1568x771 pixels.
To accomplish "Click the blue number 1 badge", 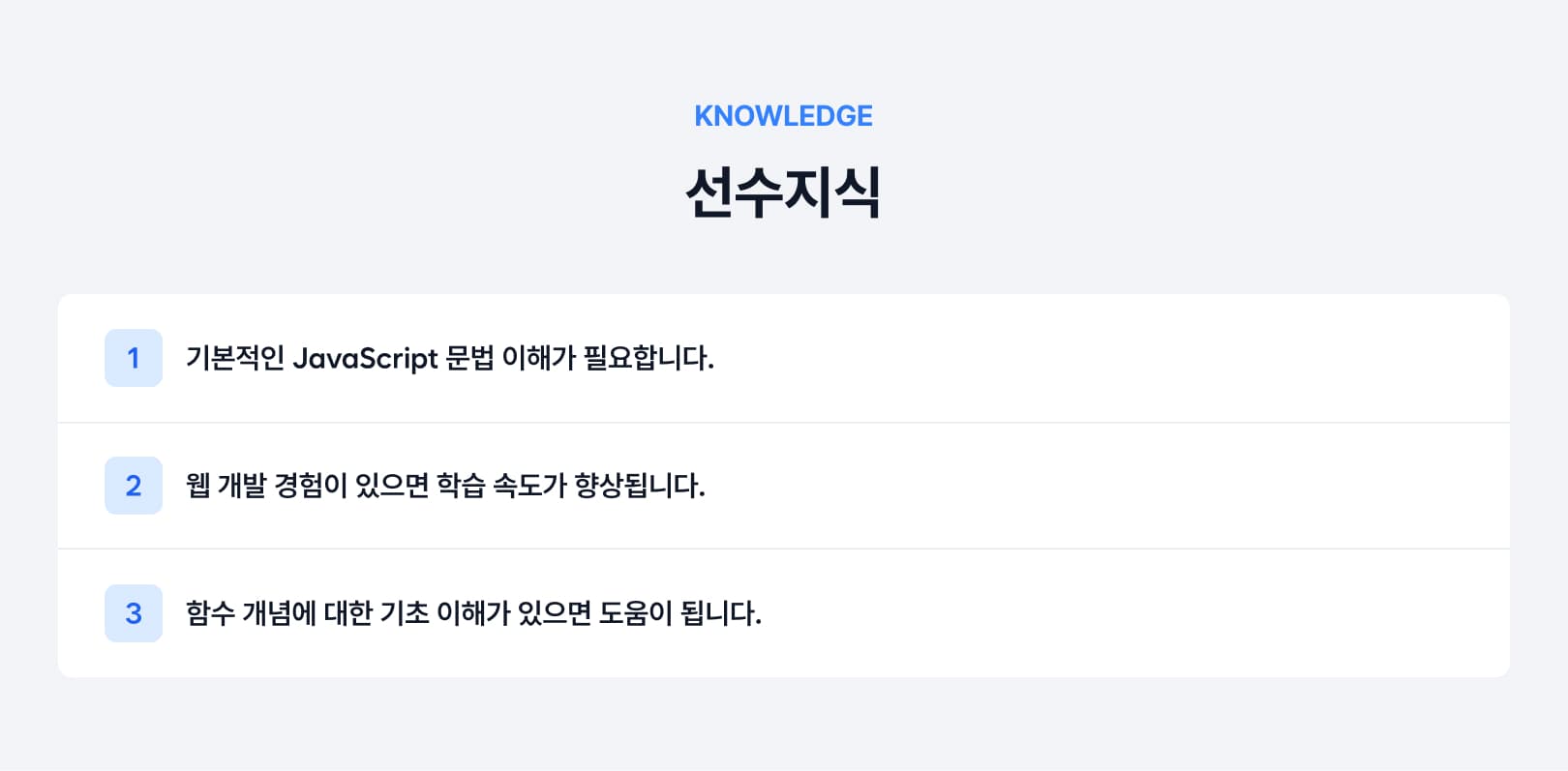I will pos(134,358).
